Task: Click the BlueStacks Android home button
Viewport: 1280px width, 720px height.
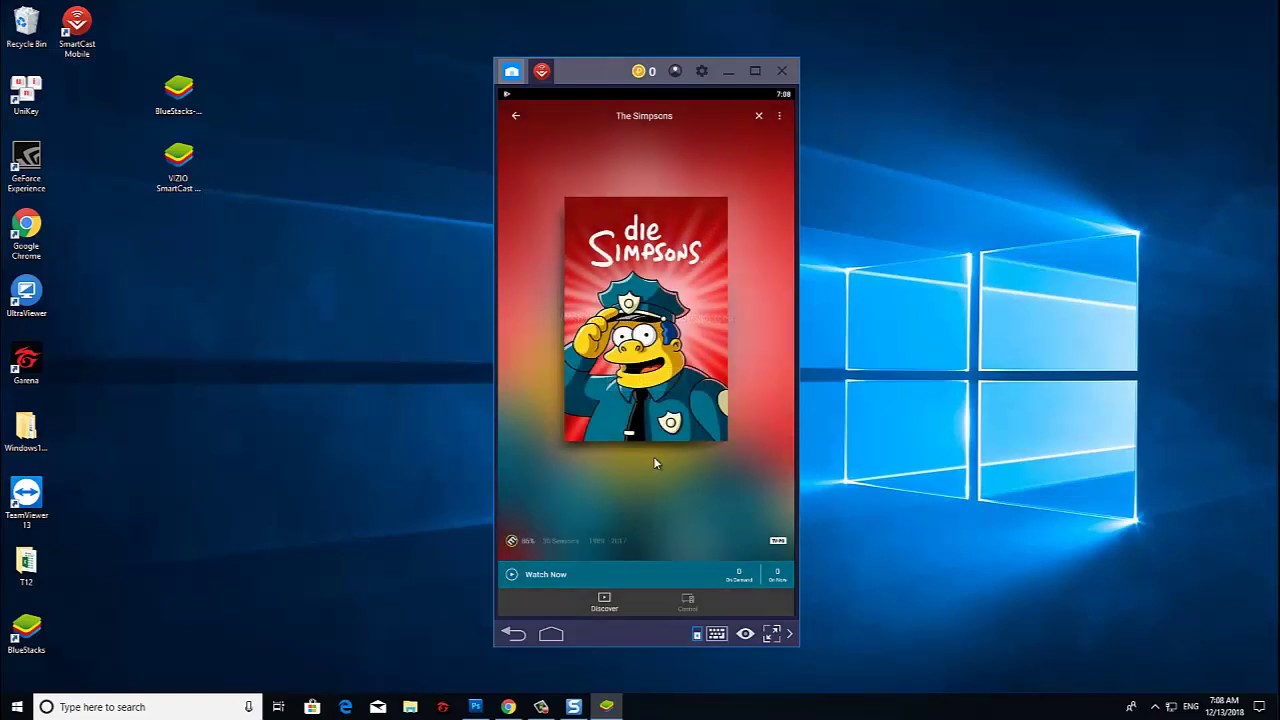Action: (551, 634)
